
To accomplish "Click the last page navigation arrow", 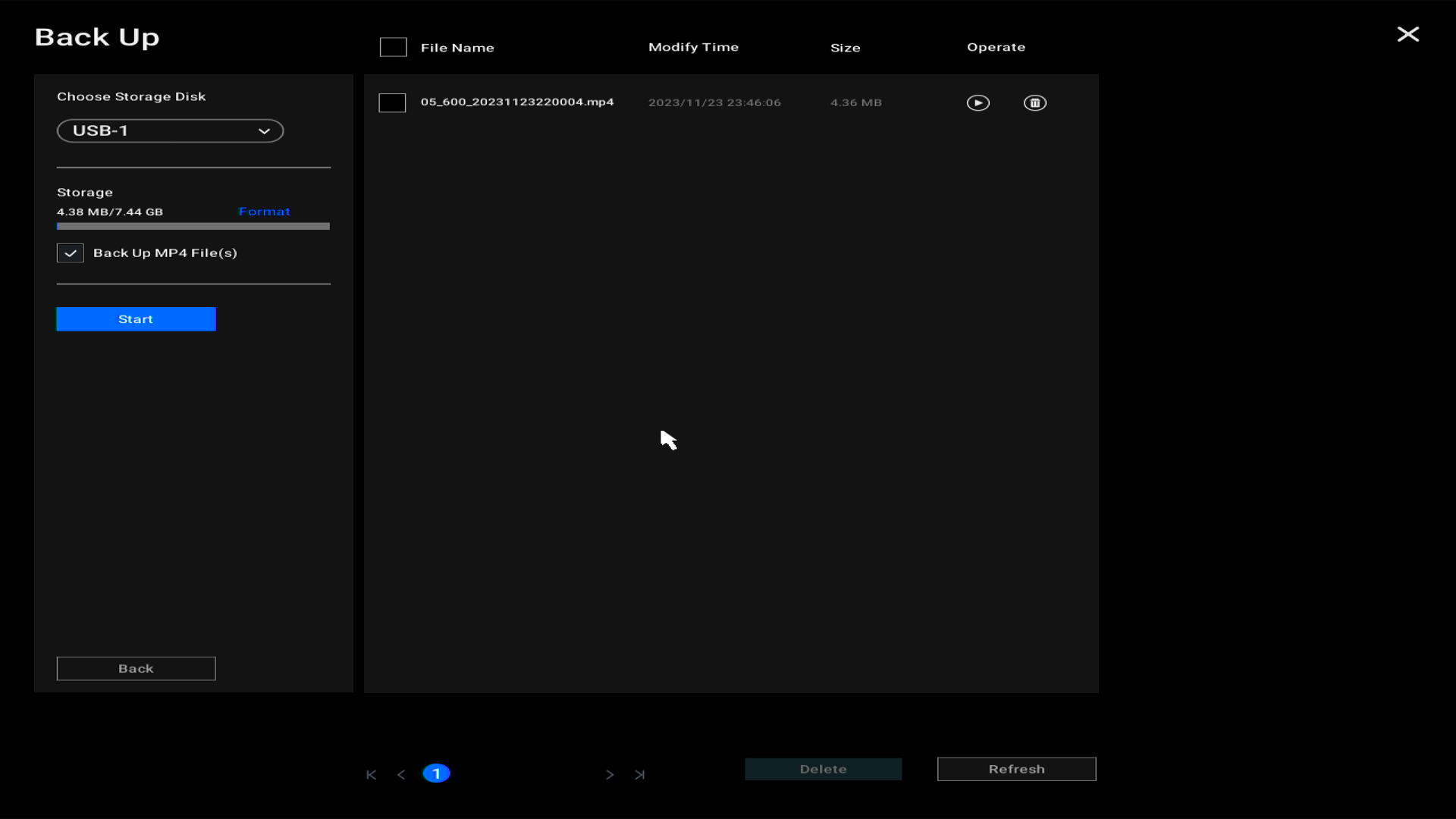I will tap(640, 773).
